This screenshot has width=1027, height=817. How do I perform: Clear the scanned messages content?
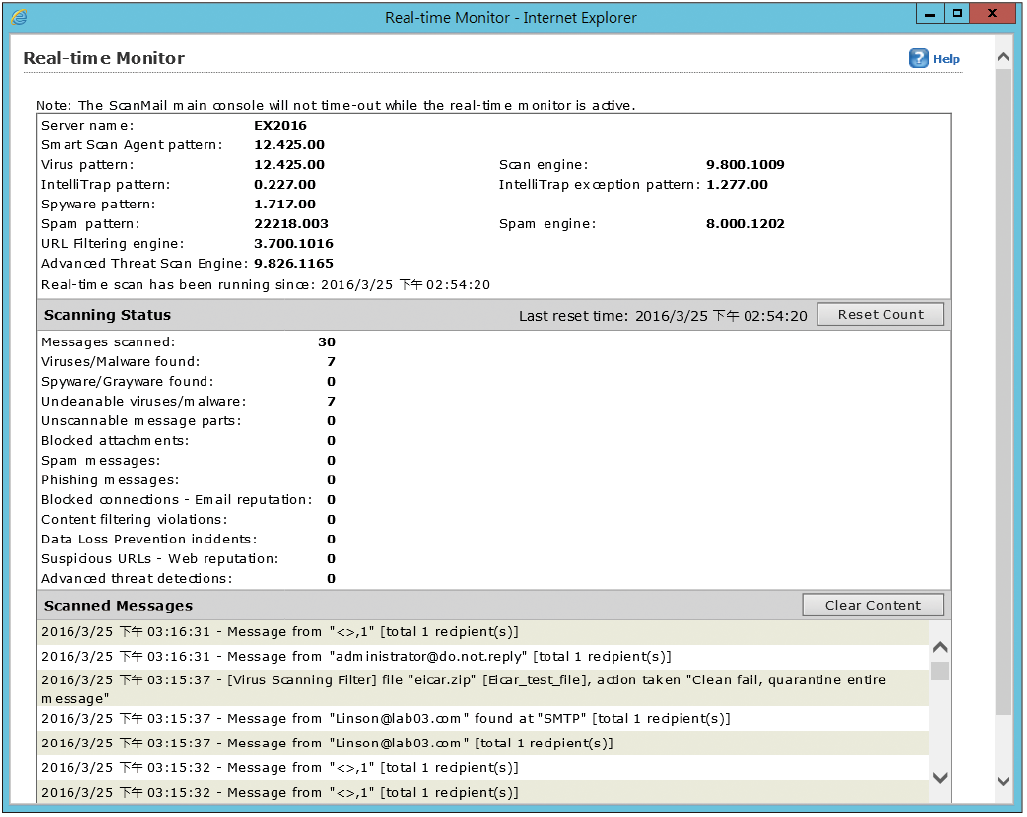[x=873, y=605]
